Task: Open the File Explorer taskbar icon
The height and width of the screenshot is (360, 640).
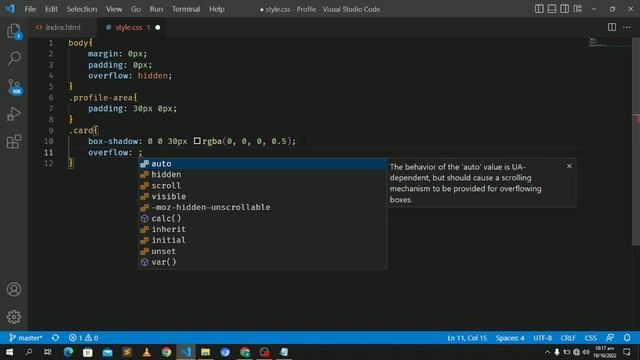Action: (205, 352)
